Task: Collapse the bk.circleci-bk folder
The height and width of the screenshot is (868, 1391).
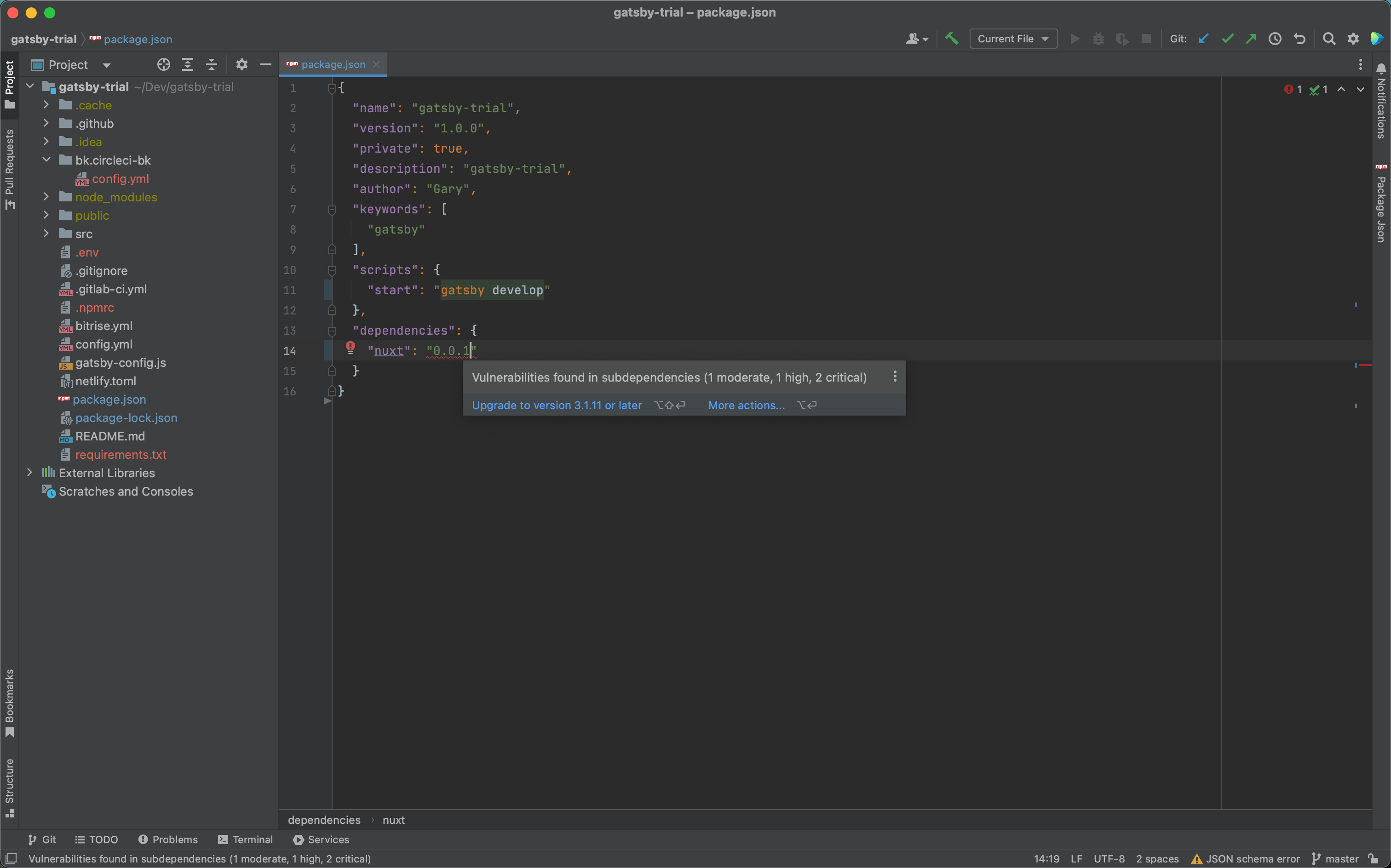Action: (46, 160)
